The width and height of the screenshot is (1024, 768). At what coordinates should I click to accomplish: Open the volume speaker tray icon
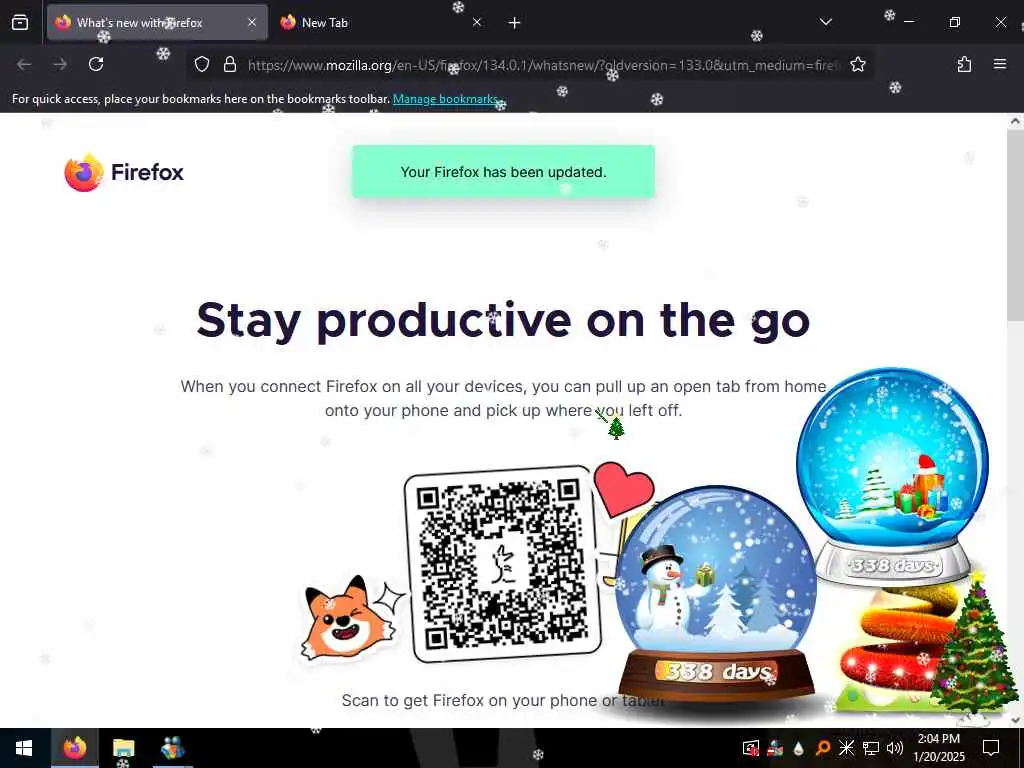click(895, 748)
